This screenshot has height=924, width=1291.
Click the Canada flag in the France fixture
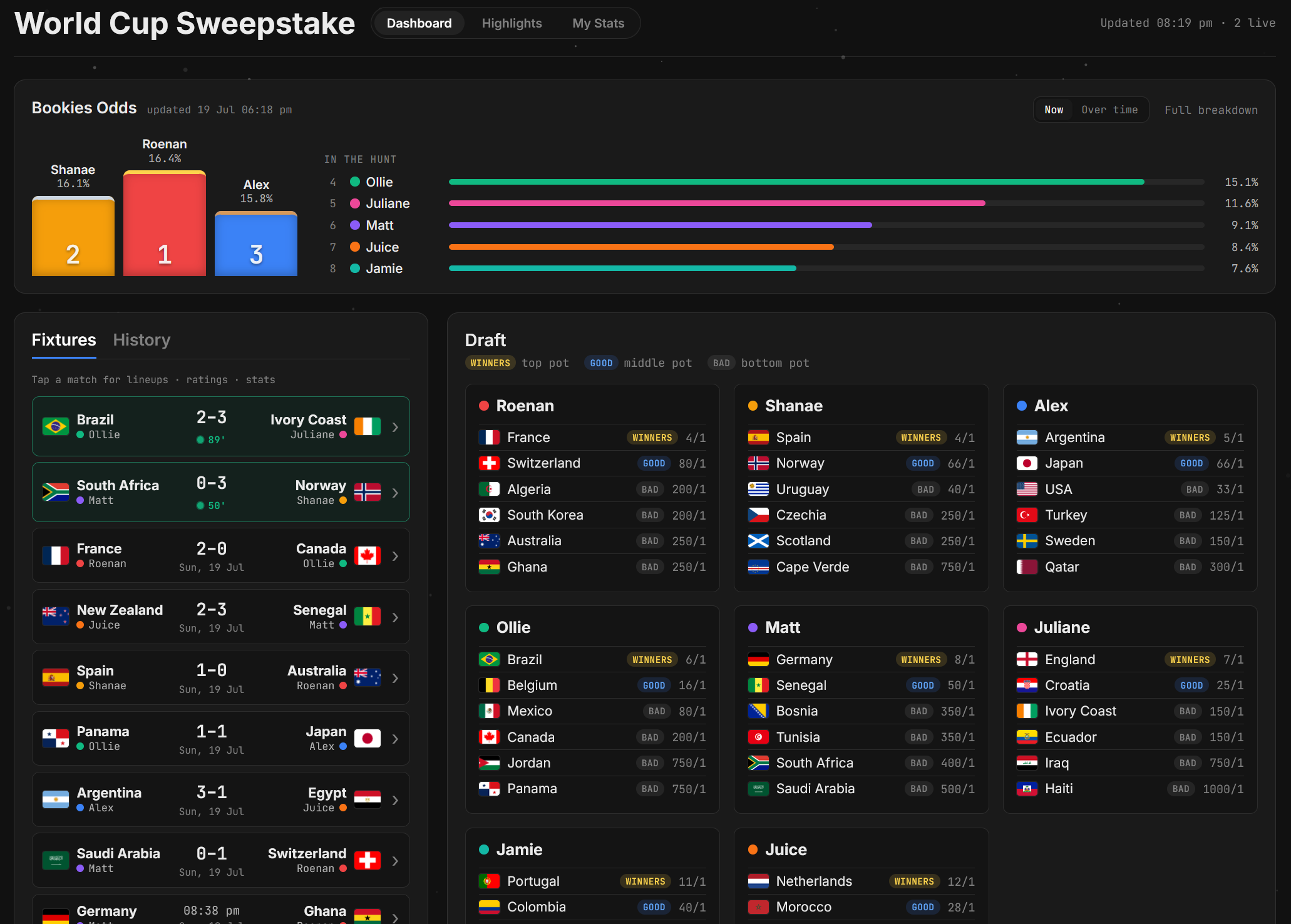point(368,555)
